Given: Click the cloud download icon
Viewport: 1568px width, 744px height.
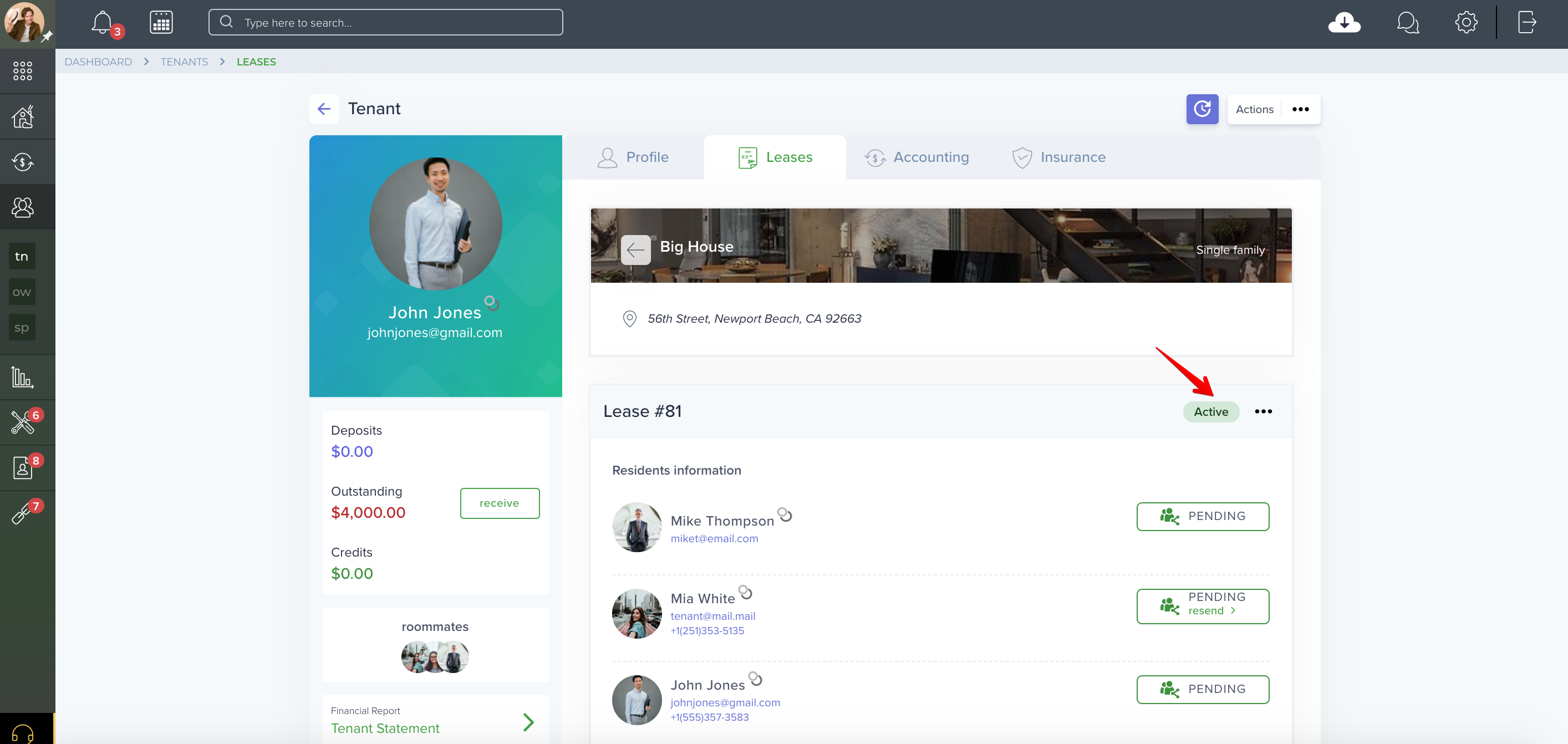Looking at the screenshot, I should click(x=1344, y=23).
